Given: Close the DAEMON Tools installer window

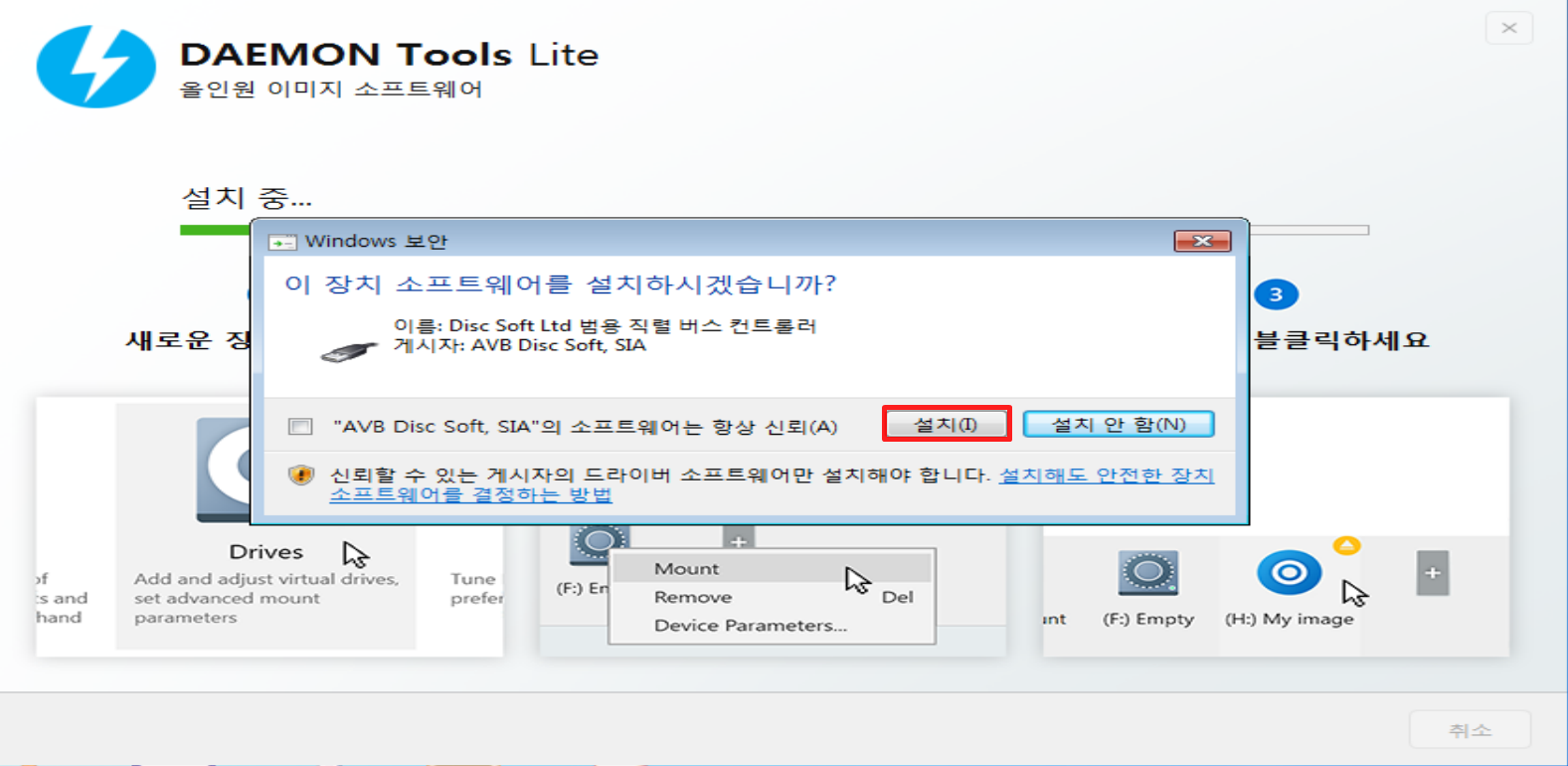Looking at the screenshot, I should (1509, 28).
